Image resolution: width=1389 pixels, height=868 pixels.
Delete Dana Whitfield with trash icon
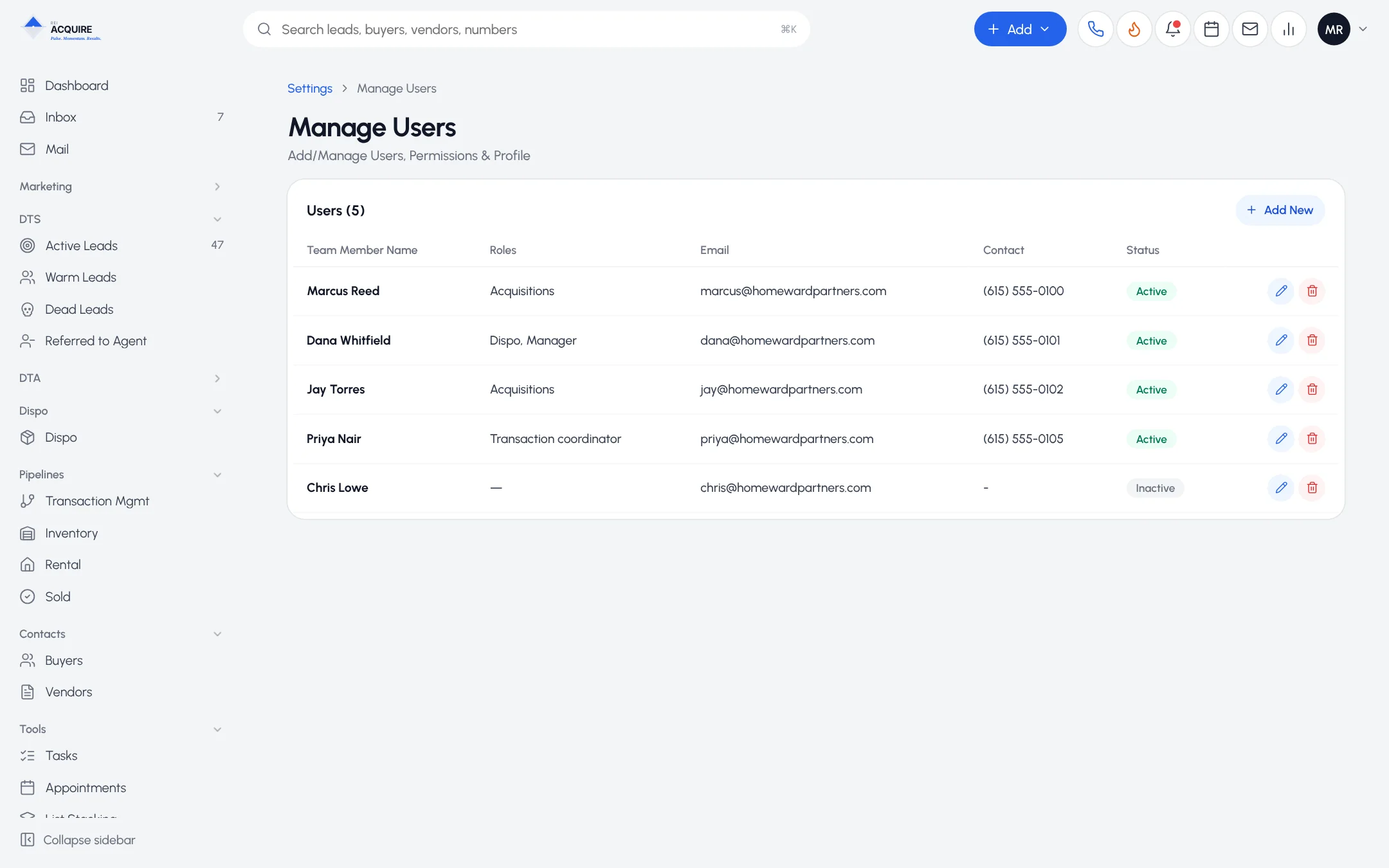(1312, 340)
